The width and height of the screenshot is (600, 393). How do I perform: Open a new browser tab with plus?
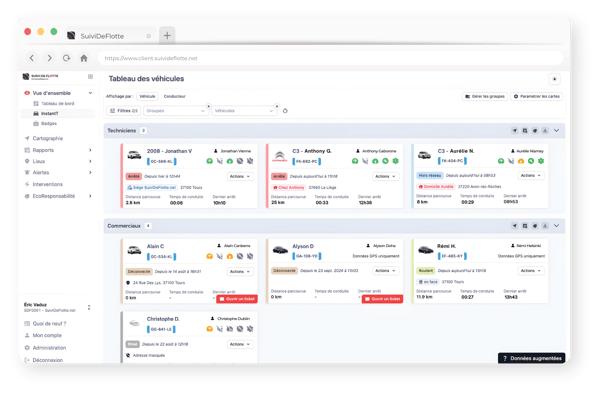167,36
